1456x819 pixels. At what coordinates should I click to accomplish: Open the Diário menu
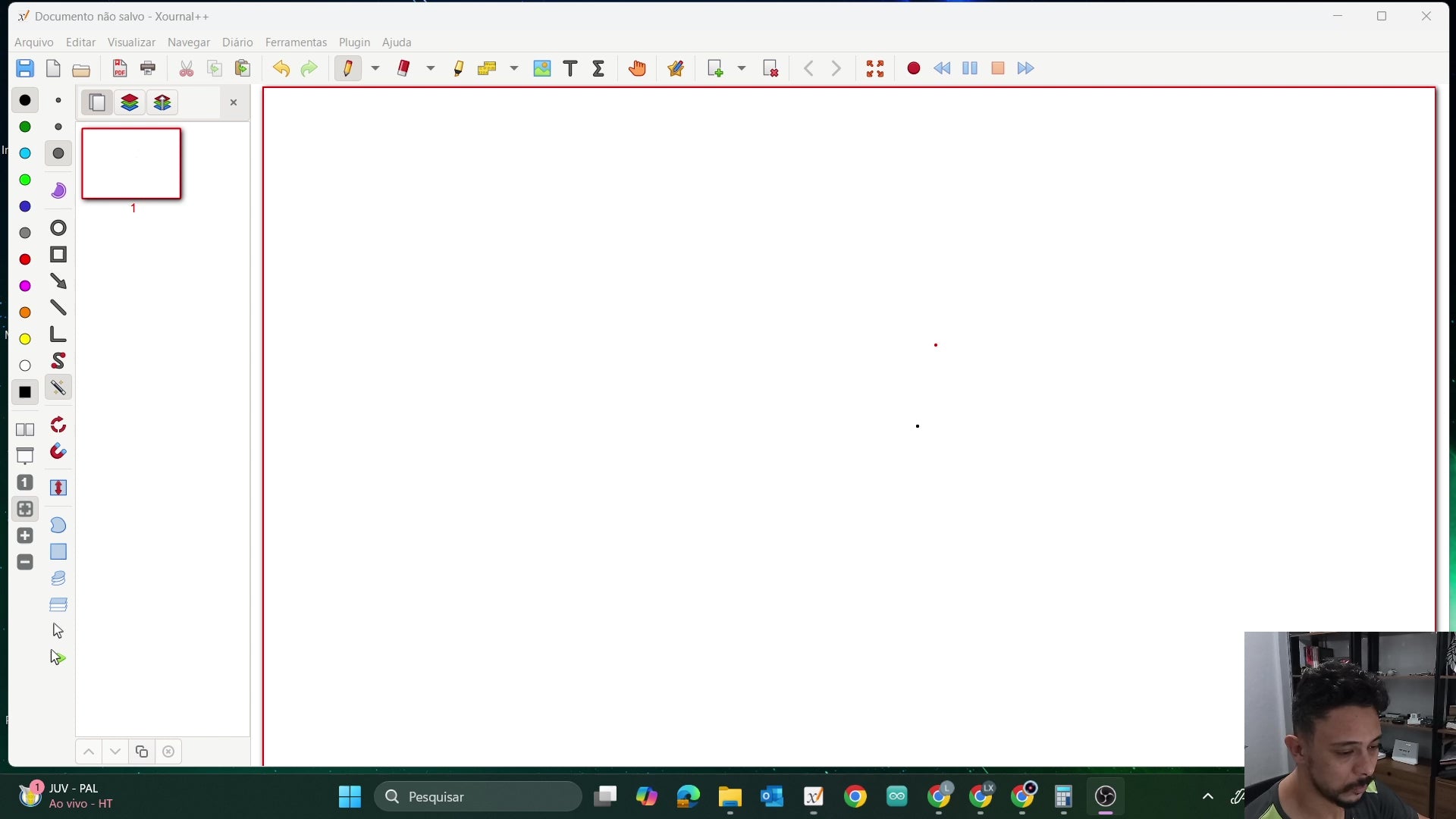[237, 42]
